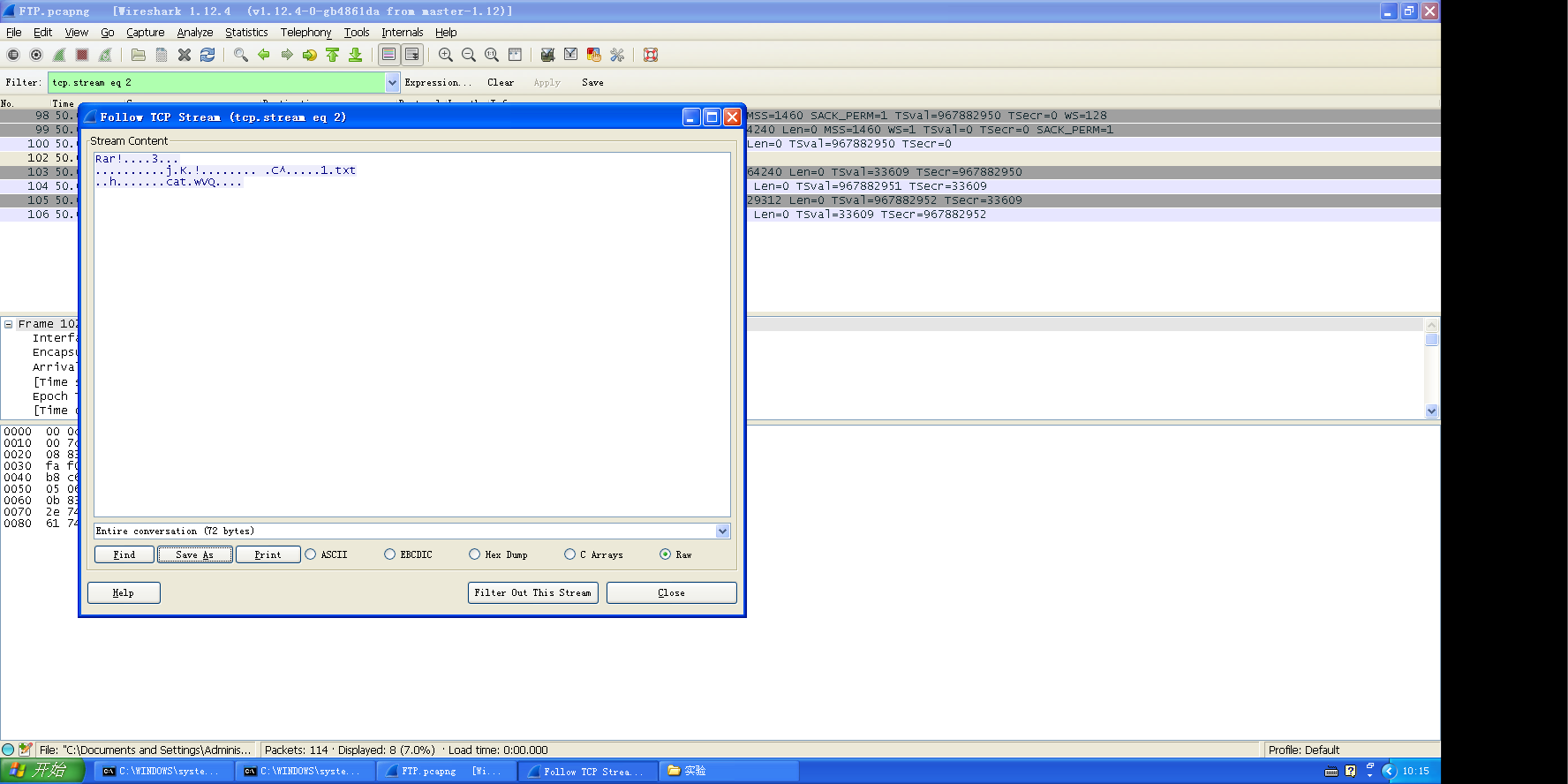This screenshot has width=1568, height=784.
Task: Open the Statistics menu
Action: click(x=246, y=33)
